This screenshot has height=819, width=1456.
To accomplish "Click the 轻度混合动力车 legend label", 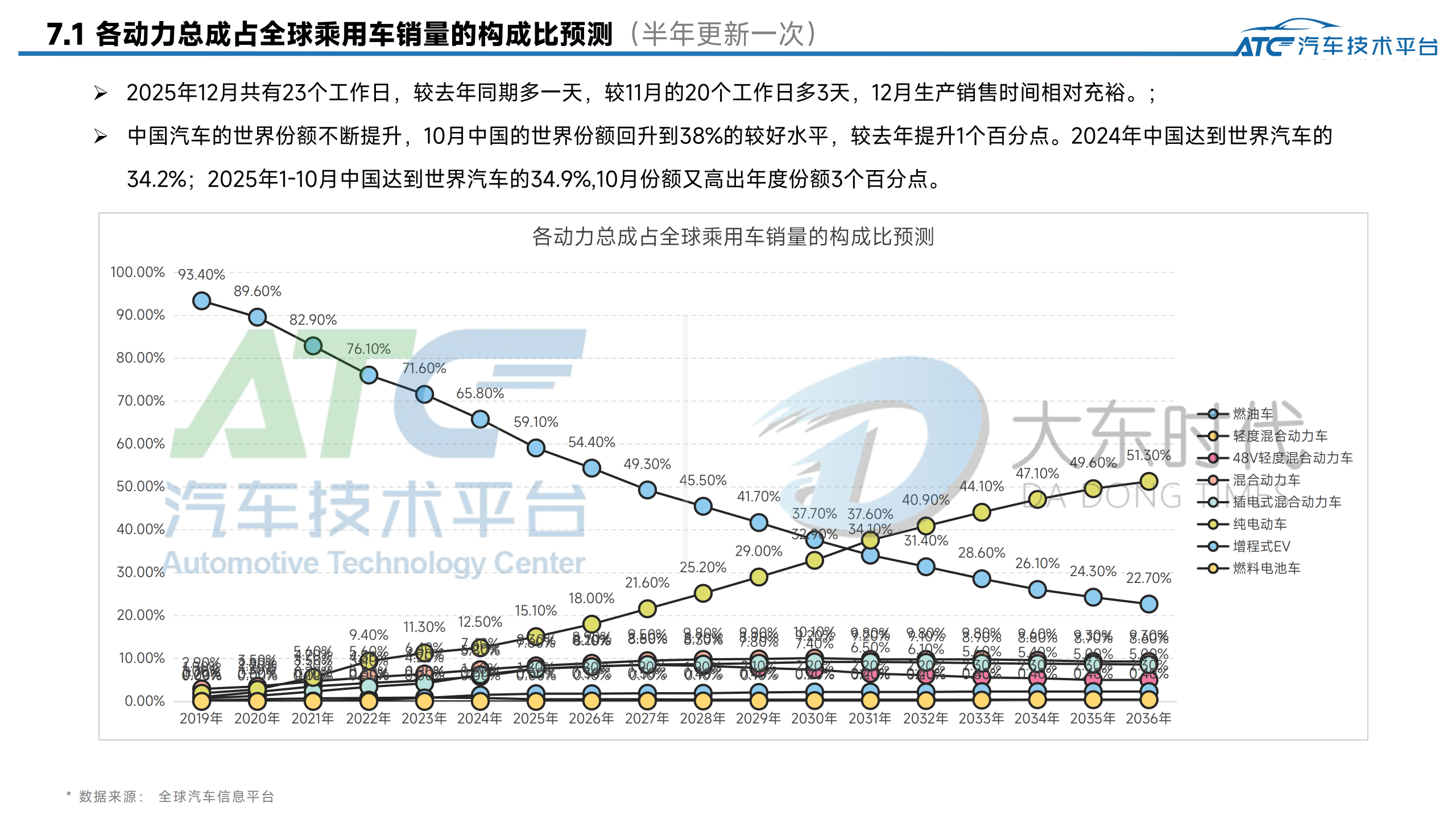I will pyautogui.click(x=1280, y=436).
